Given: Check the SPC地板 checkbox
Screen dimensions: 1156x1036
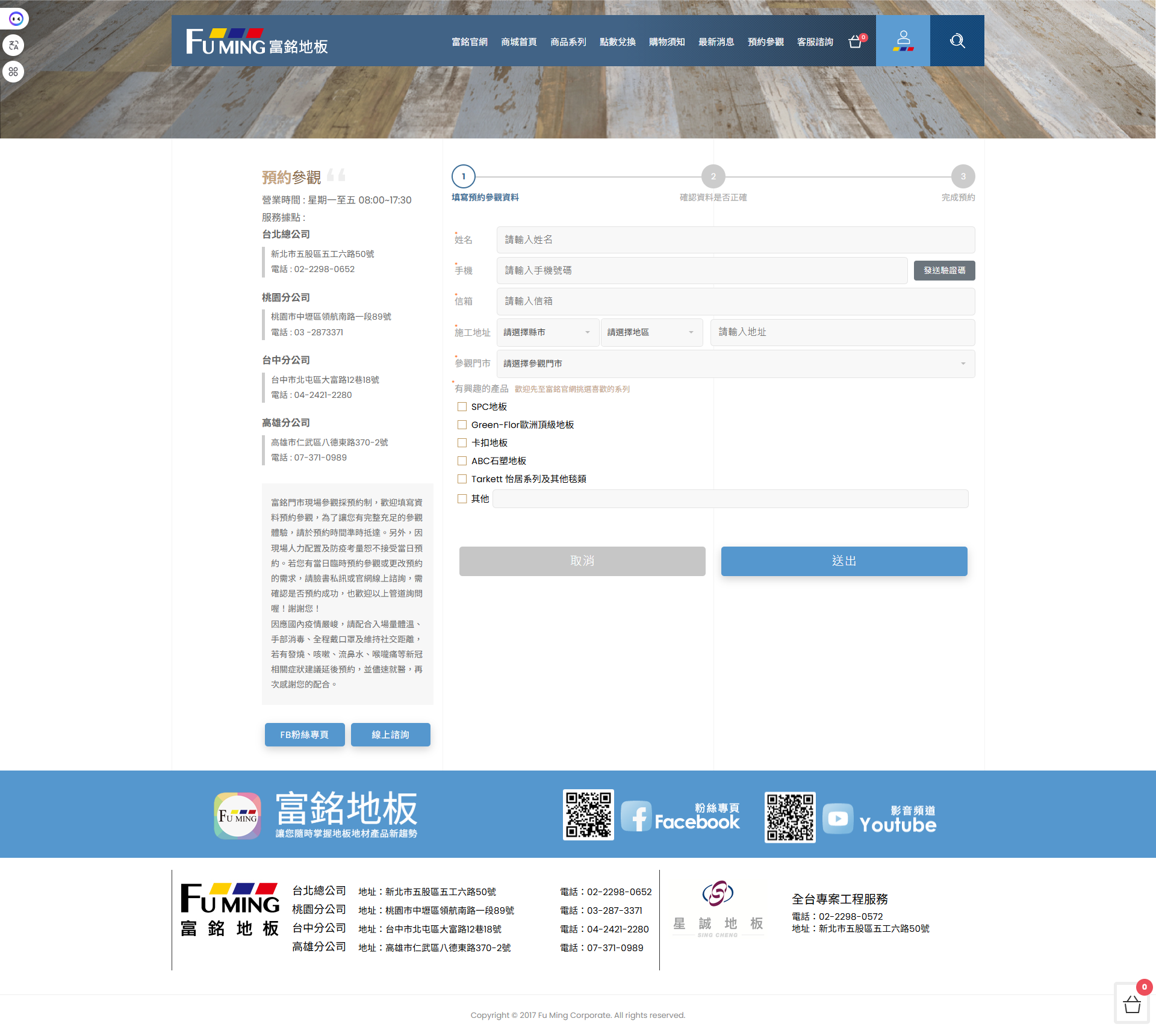Looking at the screenshot, I should pos(462,407).
